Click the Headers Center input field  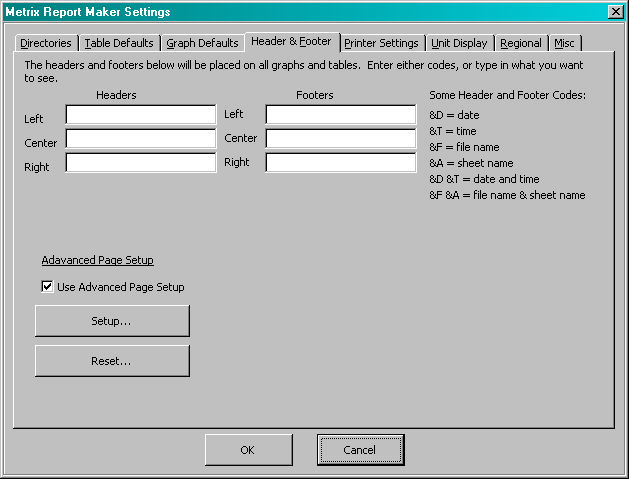[141, 139]
